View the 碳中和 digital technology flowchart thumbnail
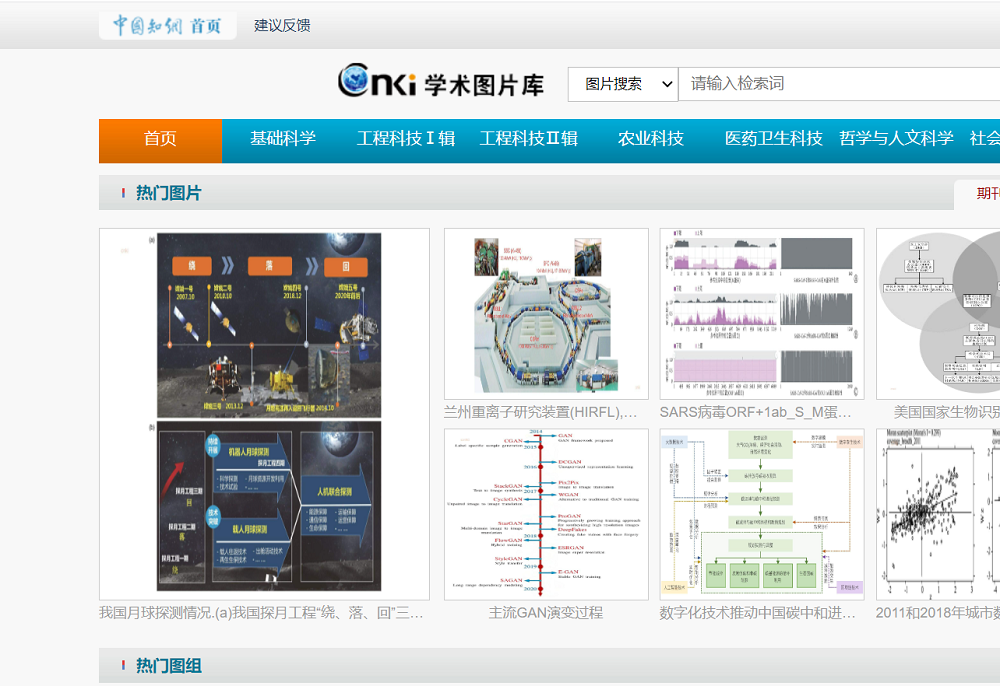The height and width of the screenshot is (686, 1000). click(x=763, y=510)
